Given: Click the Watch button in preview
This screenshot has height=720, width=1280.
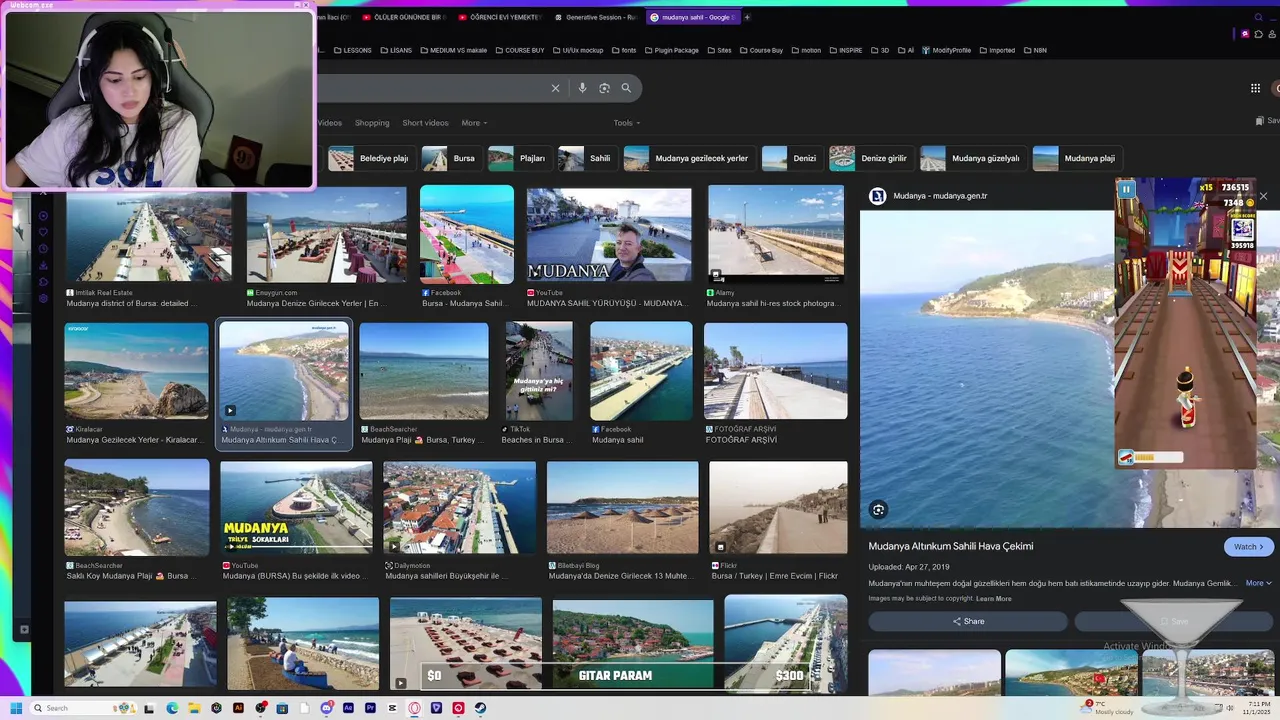Looking at the screenshot, I should [x=1249, y=547].
